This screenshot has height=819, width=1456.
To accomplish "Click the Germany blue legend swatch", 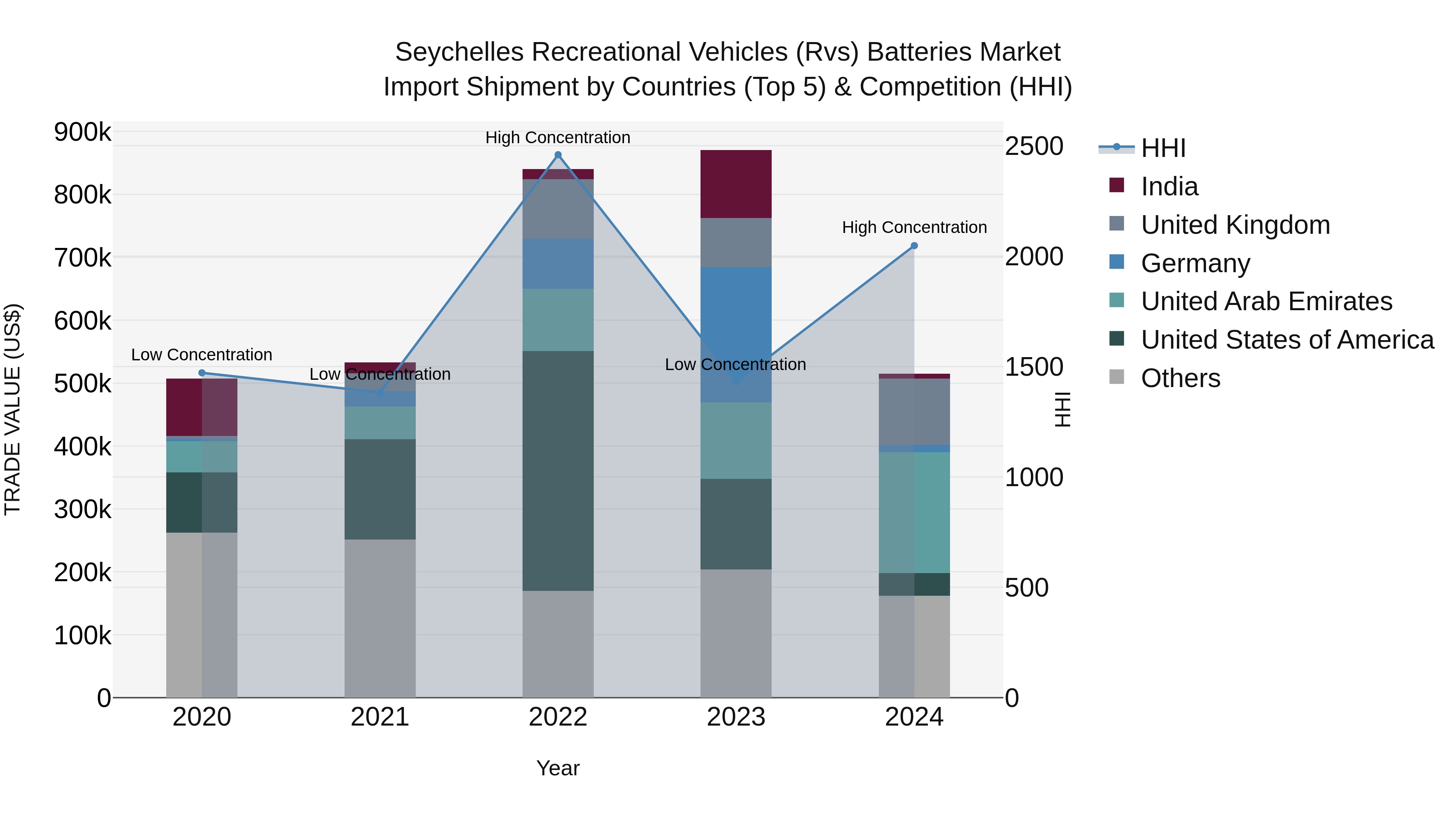I will click(1117, 262).
